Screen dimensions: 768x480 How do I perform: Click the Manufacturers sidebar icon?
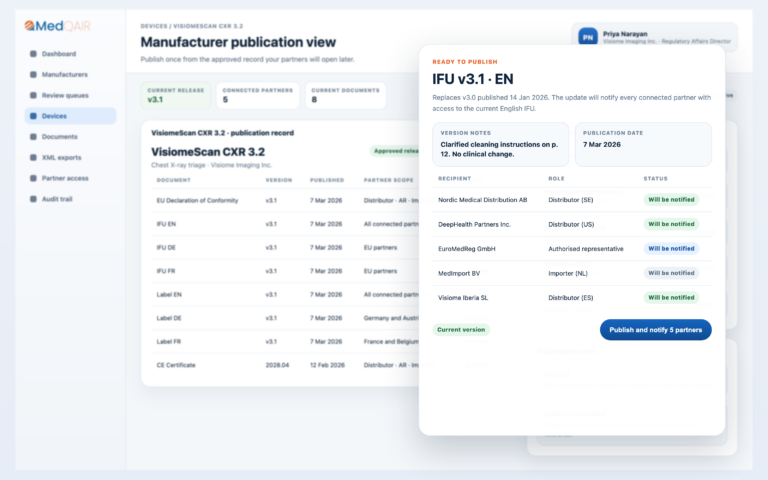click(x=33, y=74)
